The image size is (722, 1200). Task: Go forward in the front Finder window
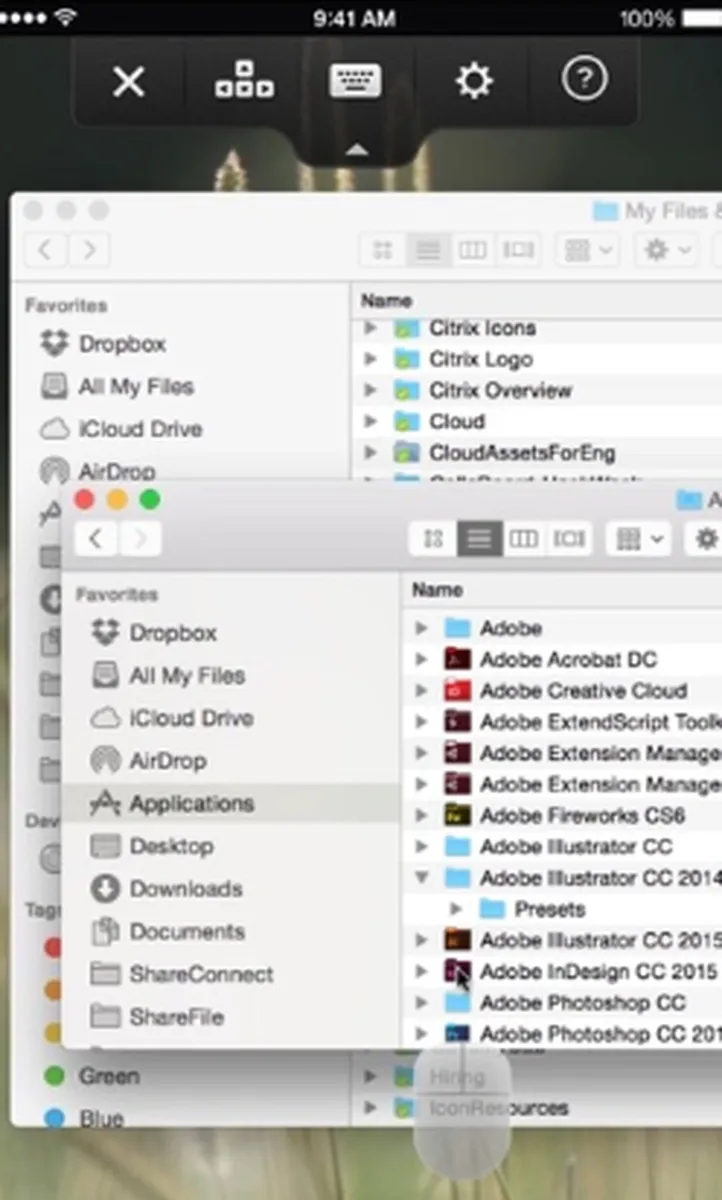pyautogui.click(x=141, y=539)
